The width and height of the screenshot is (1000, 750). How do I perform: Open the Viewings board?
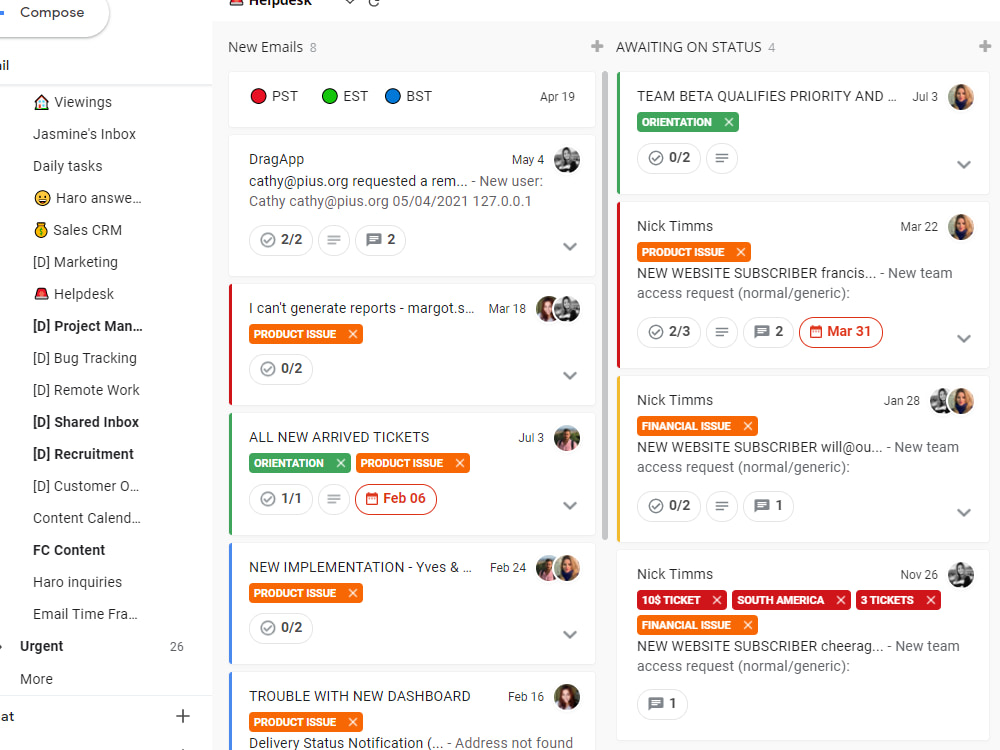coord(73,102)
